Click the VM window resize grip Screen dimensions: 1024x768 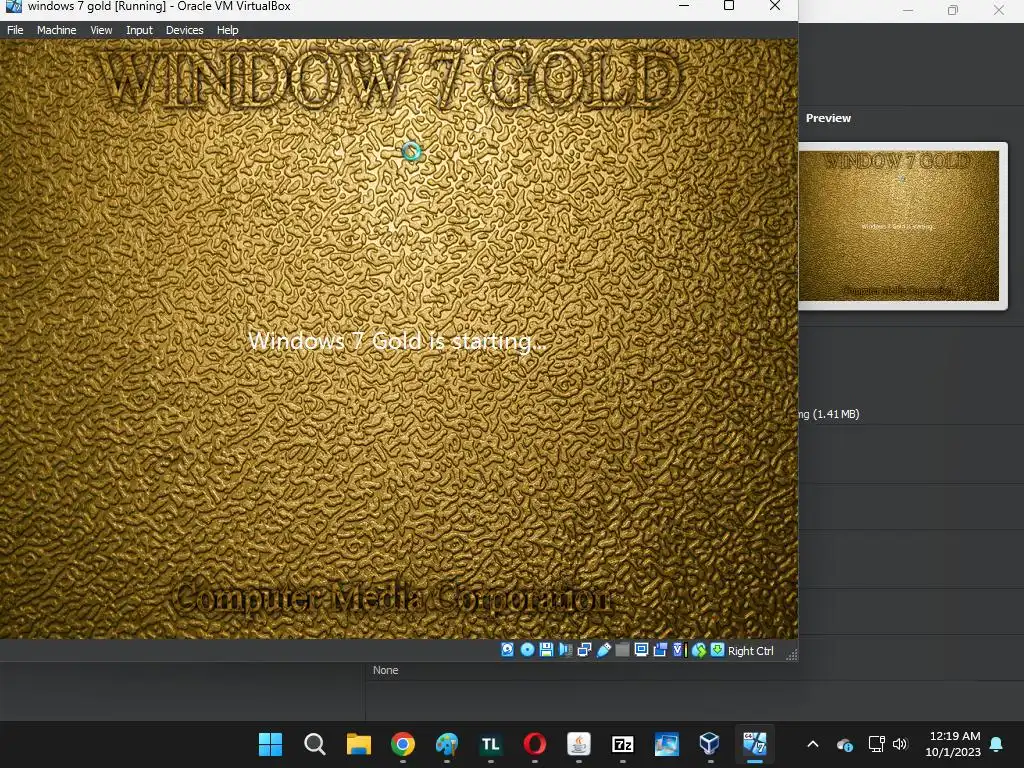[x=792, y=655]
